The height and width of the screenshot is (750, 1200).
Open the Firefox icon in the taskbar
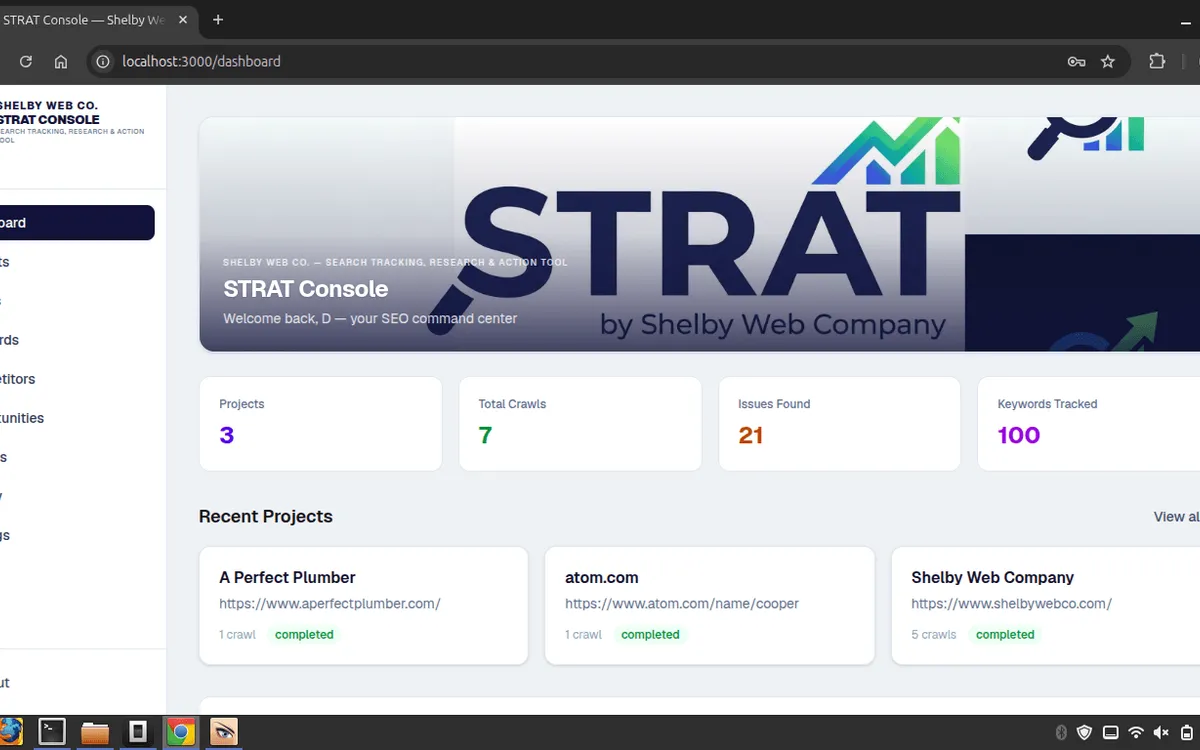10,733
